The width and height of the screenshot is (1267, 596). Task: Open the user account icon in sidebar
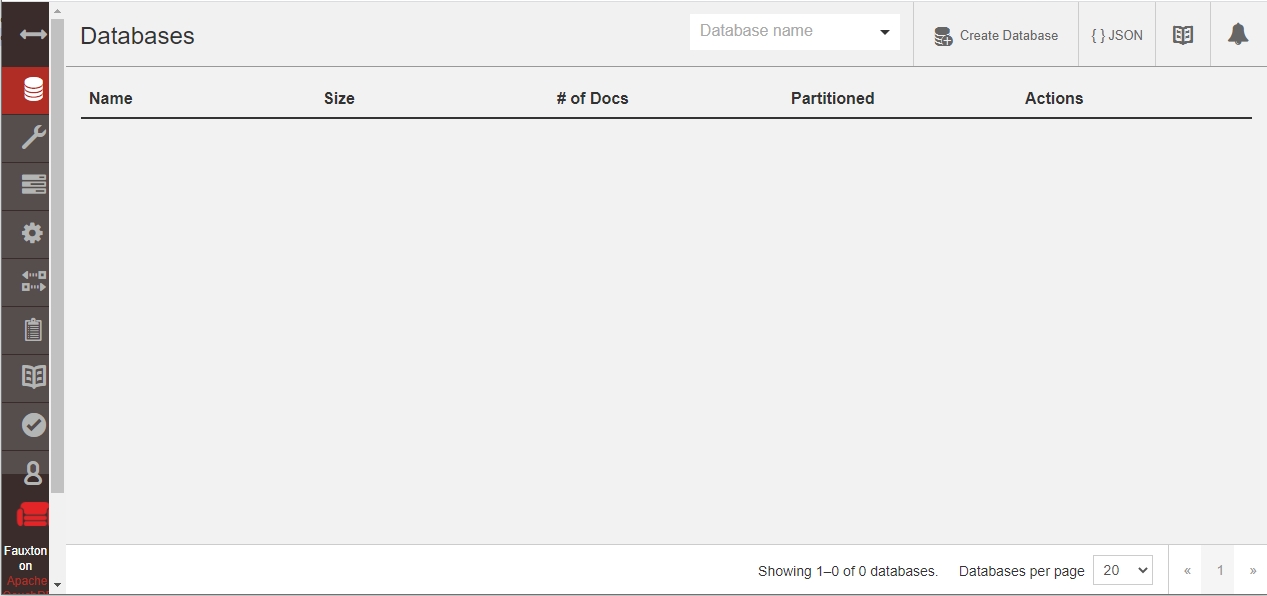[33, 473]
